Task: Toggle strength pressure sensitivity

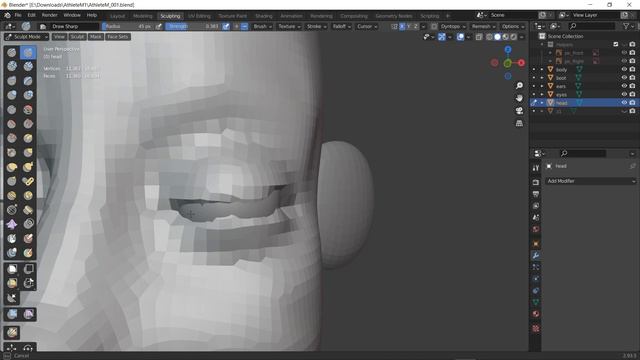Action: tap(226, 26)
